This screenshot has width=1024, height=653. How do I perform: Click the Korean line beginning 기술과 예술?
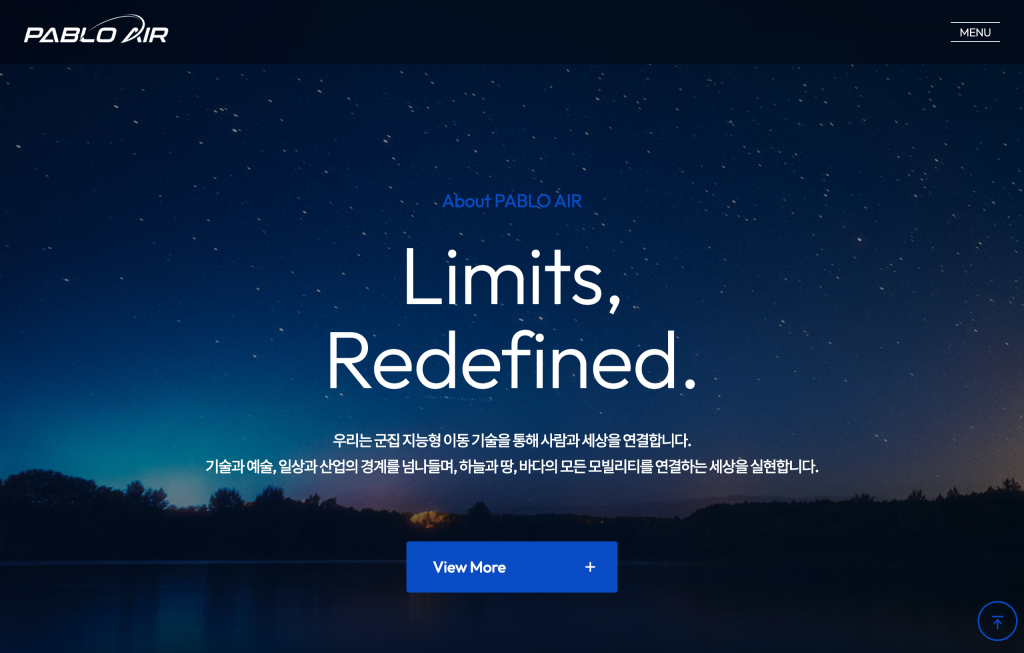tap(512, 466)
